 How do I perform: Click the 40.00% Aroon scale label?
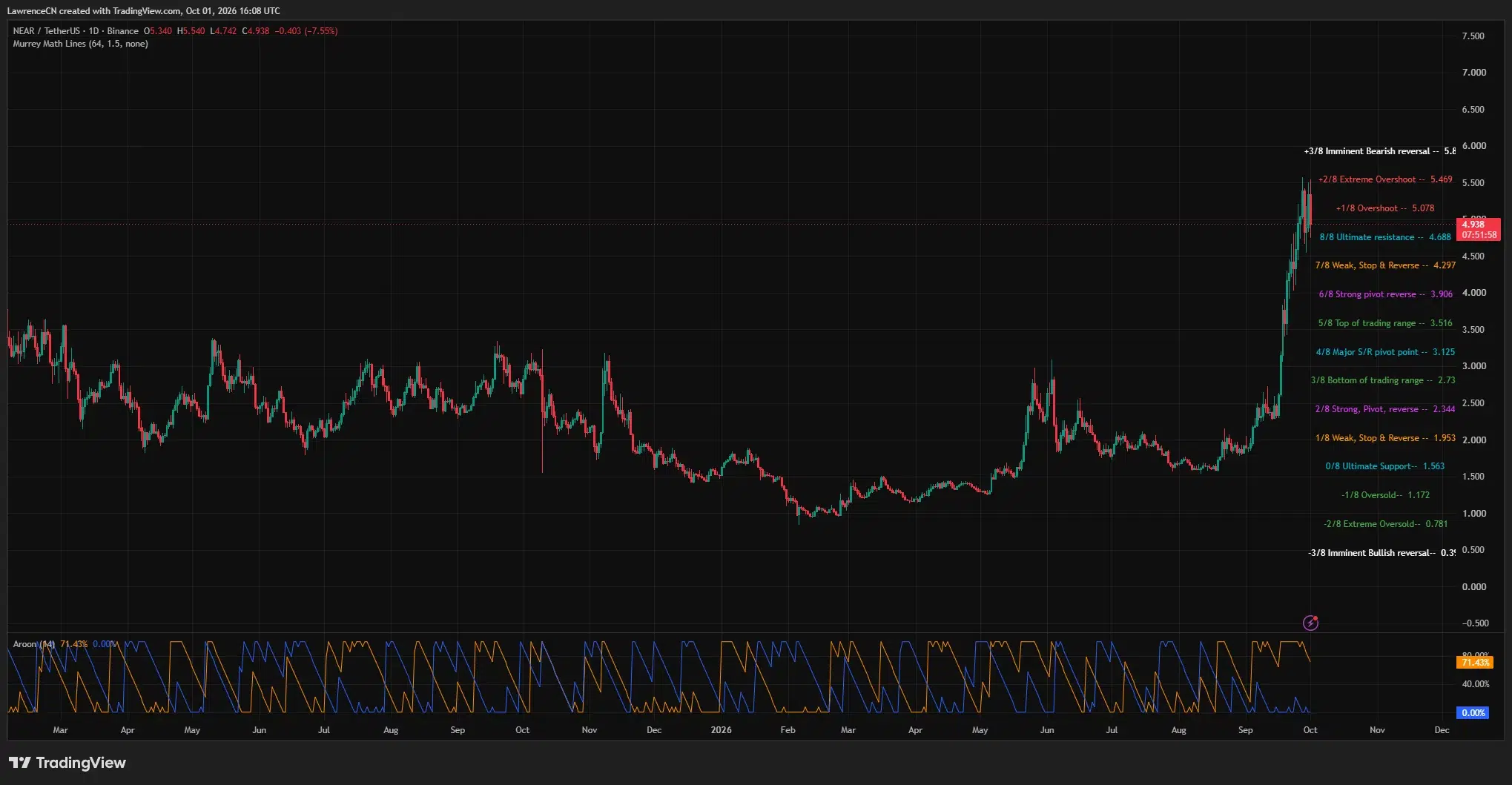coord(1476,684)
